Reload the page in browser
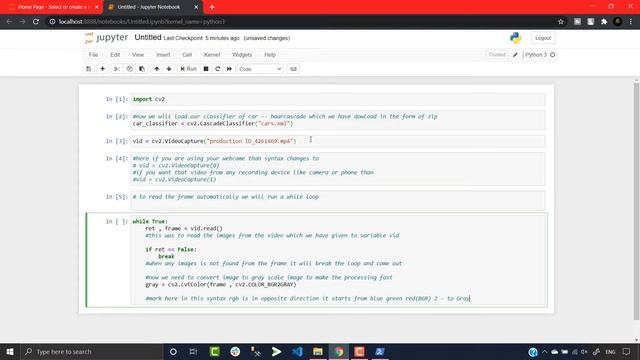 click(x=36, y=22)
